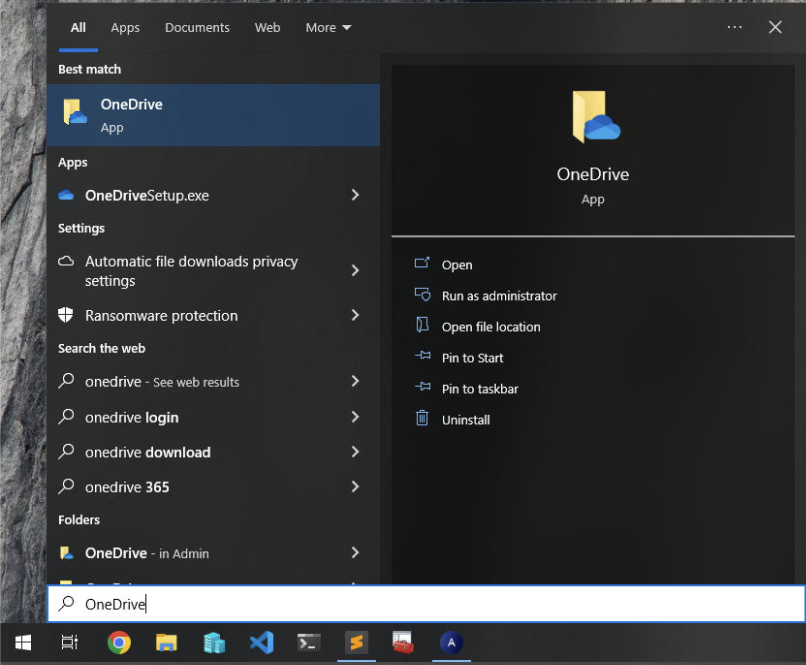Screen dimensions: 806x665
Task: Click the Open icon in the actions list
Action: pyautogui.click(x=422, y=263)
